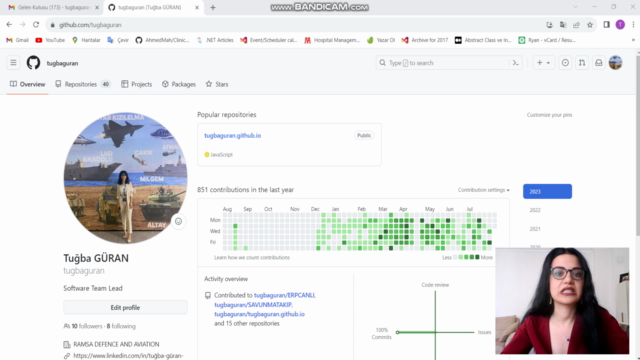The height and width of the screenshot is (360, 640).
Task: Go back with the browser back arrow
Action: click(x=9, y=24)
